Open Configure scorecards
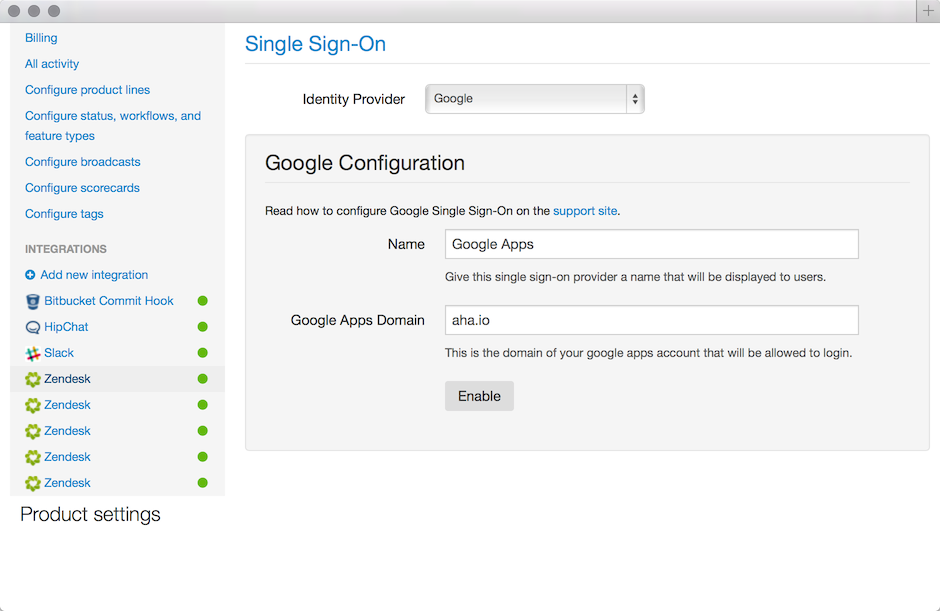The width and height of the screenshot is (940, 611). (x=82, y=188)
